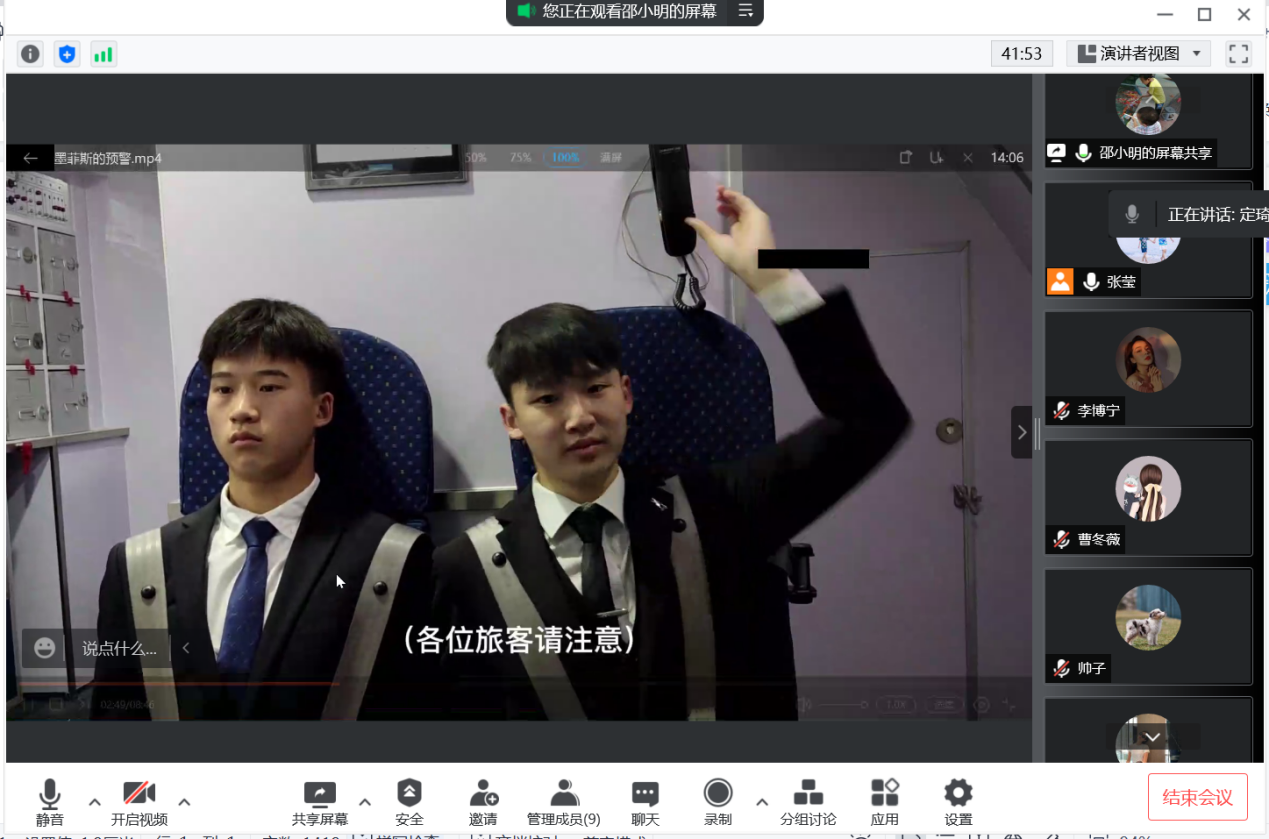Start recording with 录制 button
Image resolution: width=1269 pixels, height=839 pixels.
click(718, 803)
